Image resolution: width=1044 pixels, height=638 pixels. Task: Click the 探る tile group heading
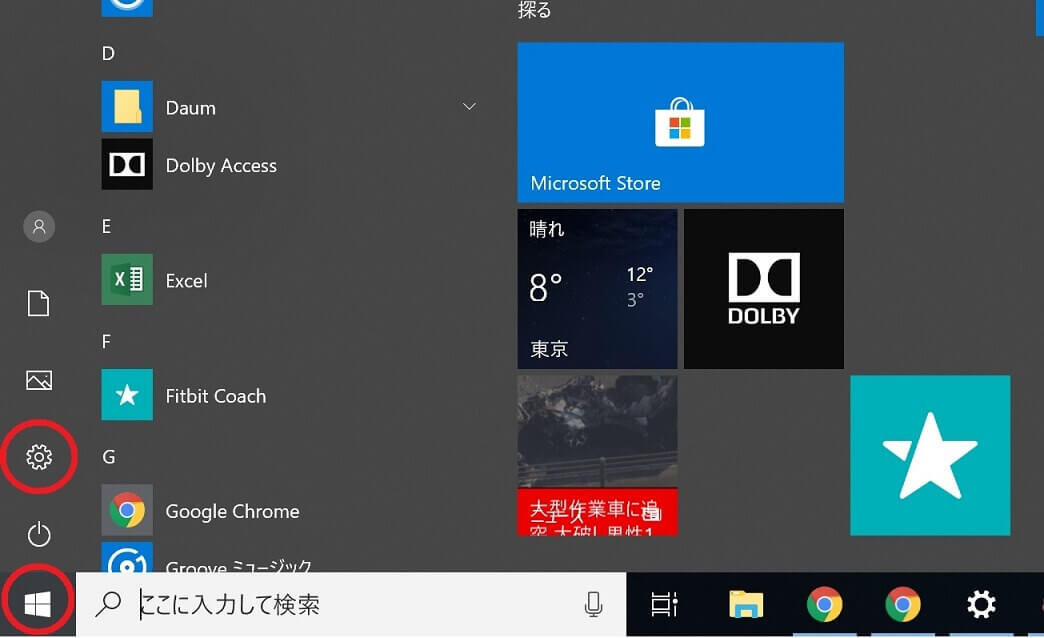tap(534, 9)
